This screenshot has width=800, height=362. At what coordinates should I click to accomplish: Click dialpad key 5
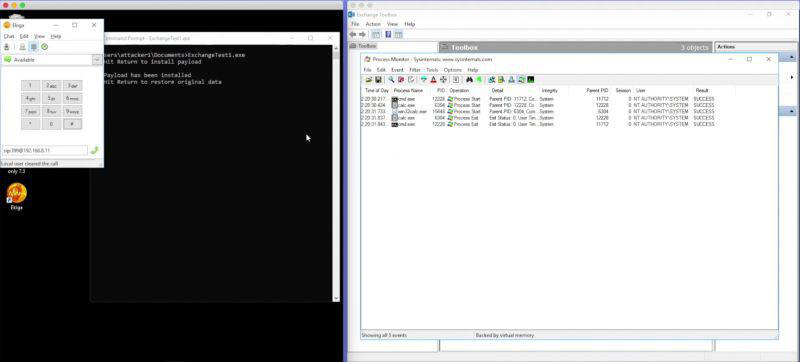(x=51, y=98)
